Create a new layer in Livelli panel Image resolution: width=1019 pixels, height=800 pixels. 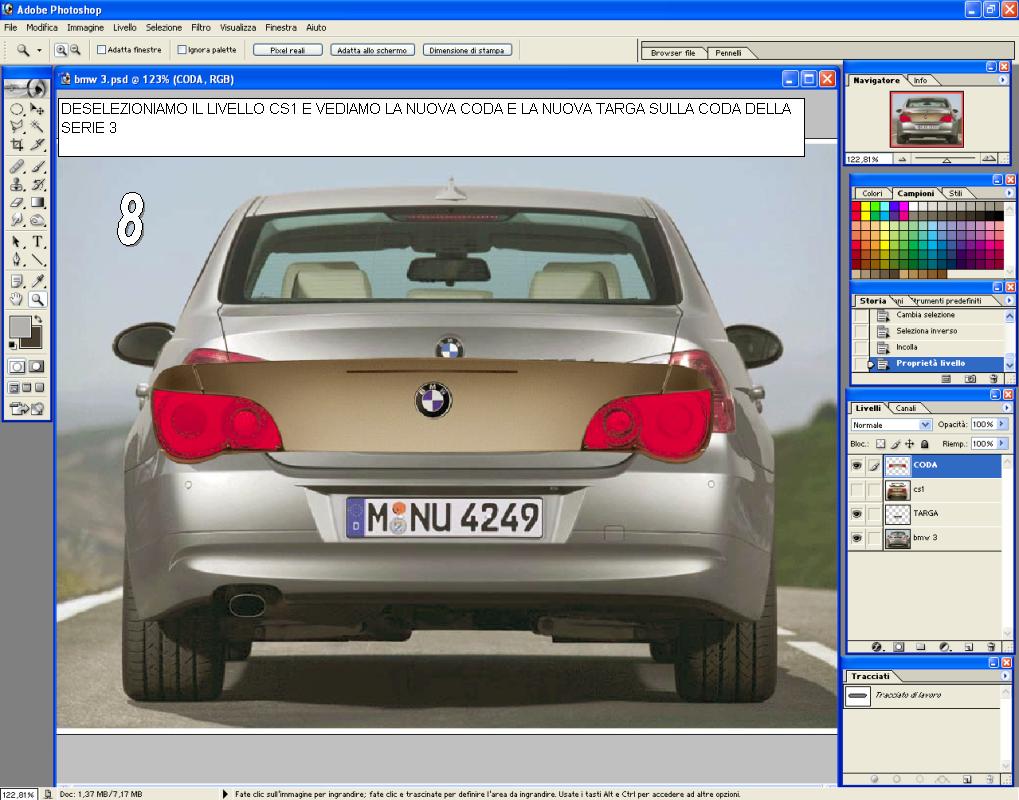[x=968, y=647]
